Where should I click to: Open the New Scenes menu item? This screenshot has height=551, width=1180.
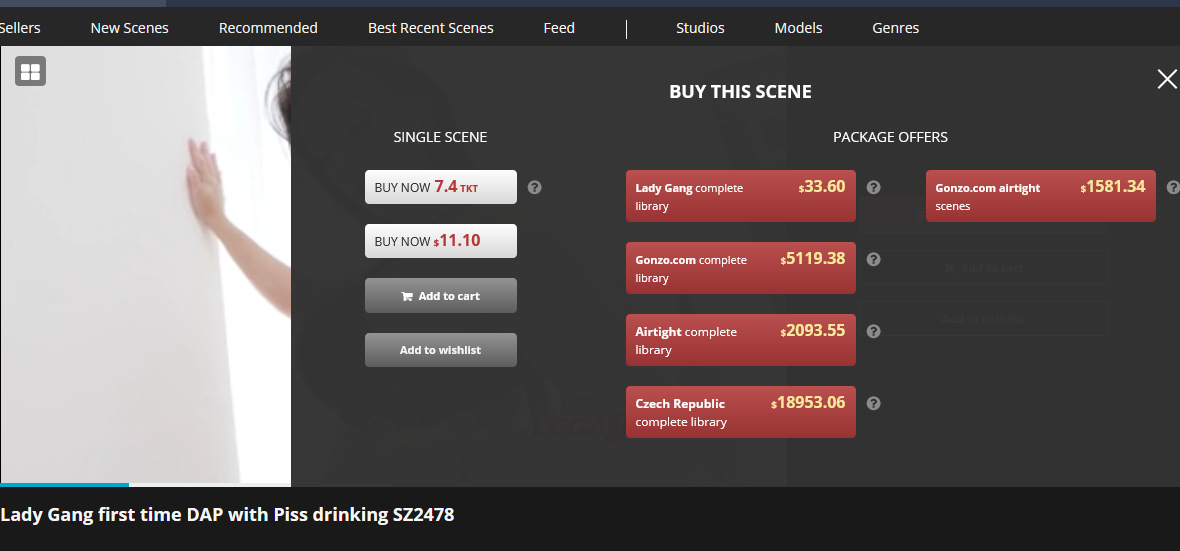click(x=129, y=28)
